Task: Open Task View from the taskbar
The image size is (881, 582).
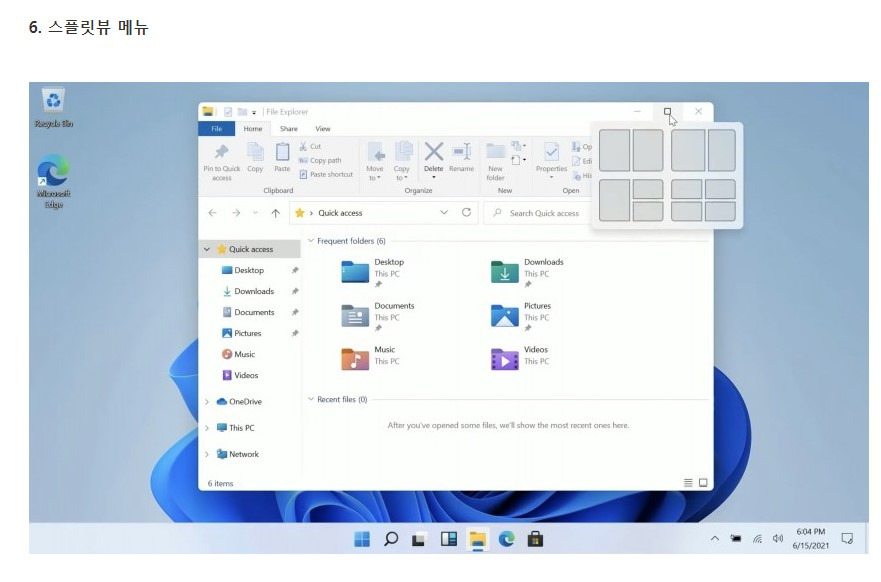Action: (x=419, y=539)
